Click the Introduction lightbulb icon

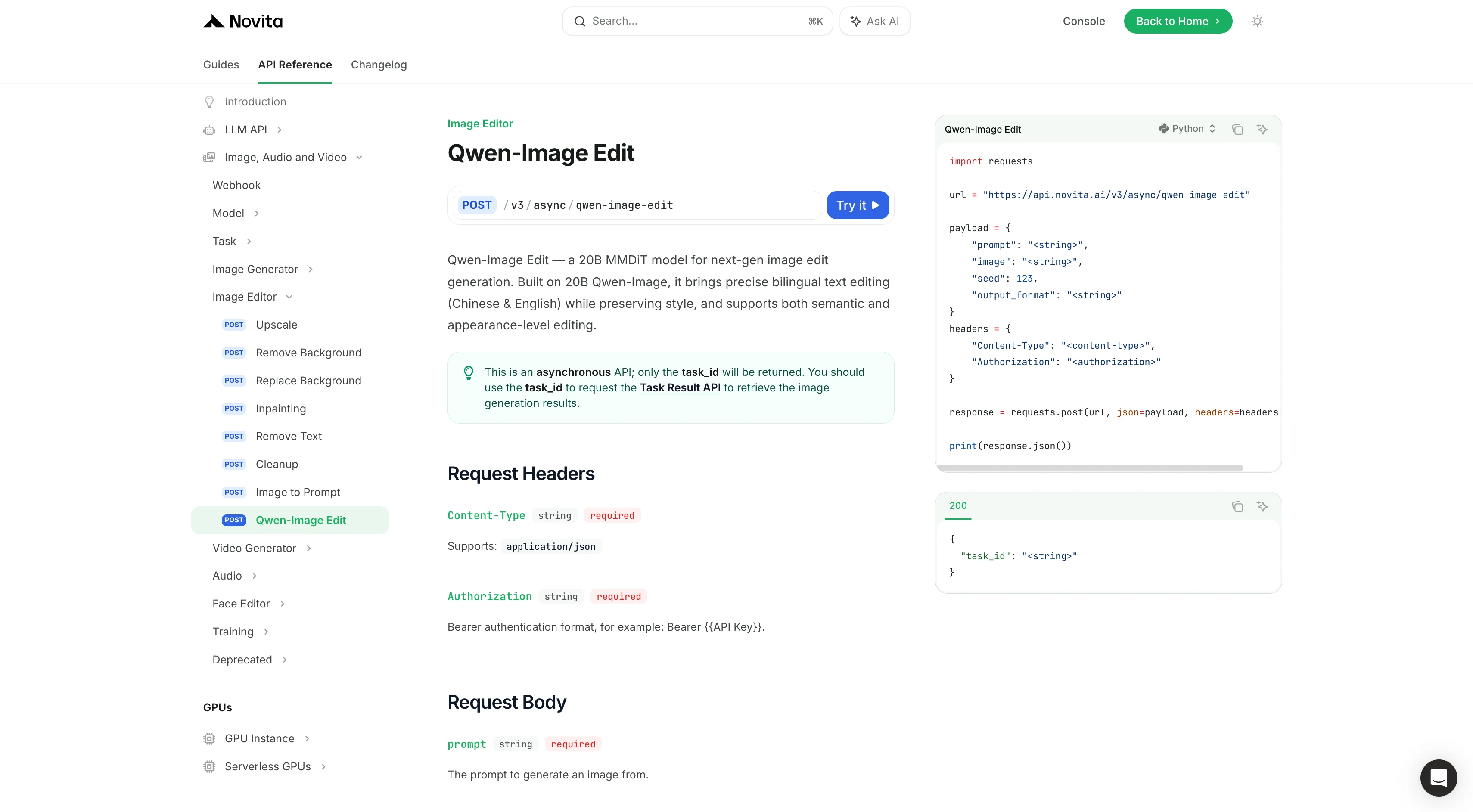(x=209, y=102)
